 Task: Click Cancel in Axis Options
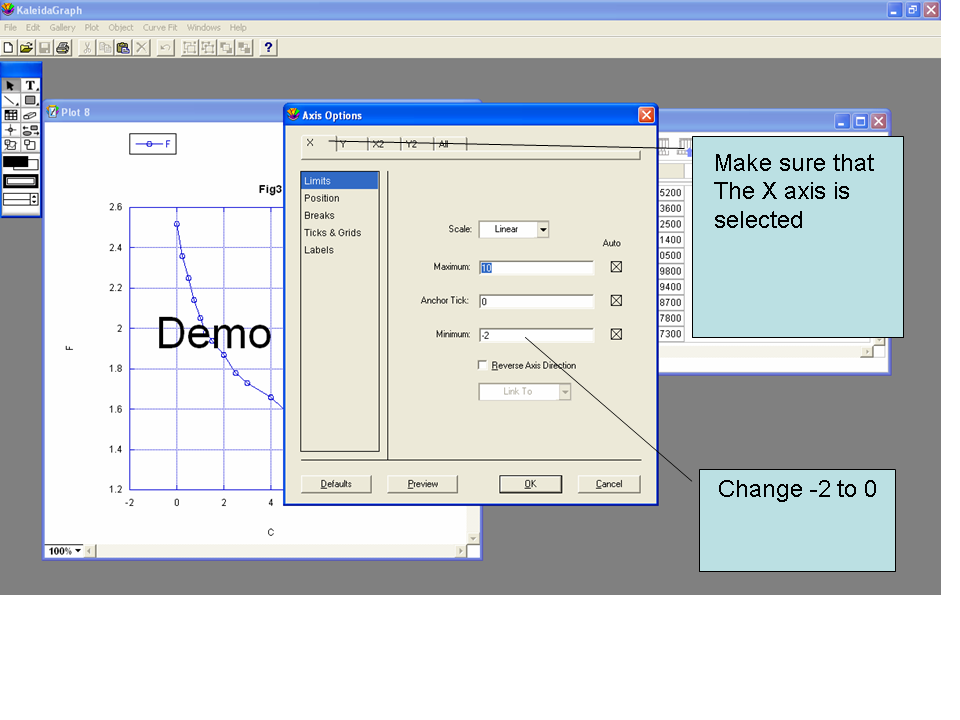(609, 484)
